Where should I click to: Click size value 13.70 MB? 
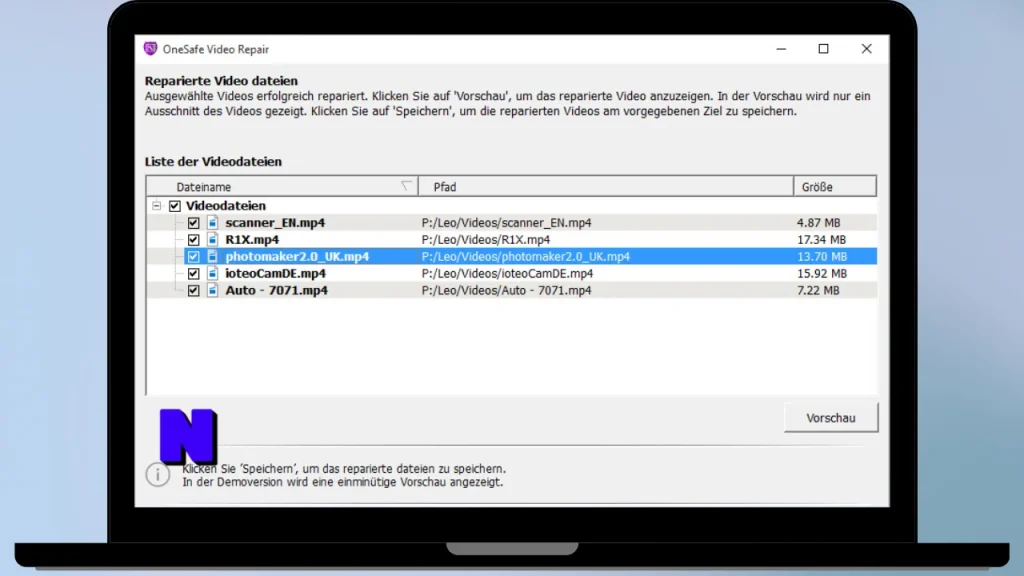pyautogui.click(x=822, y=257)
